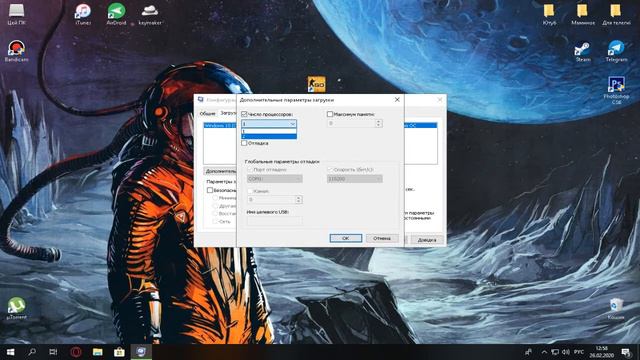
Task: Click the Канал value spinner arrows
Action: [298, 200]
